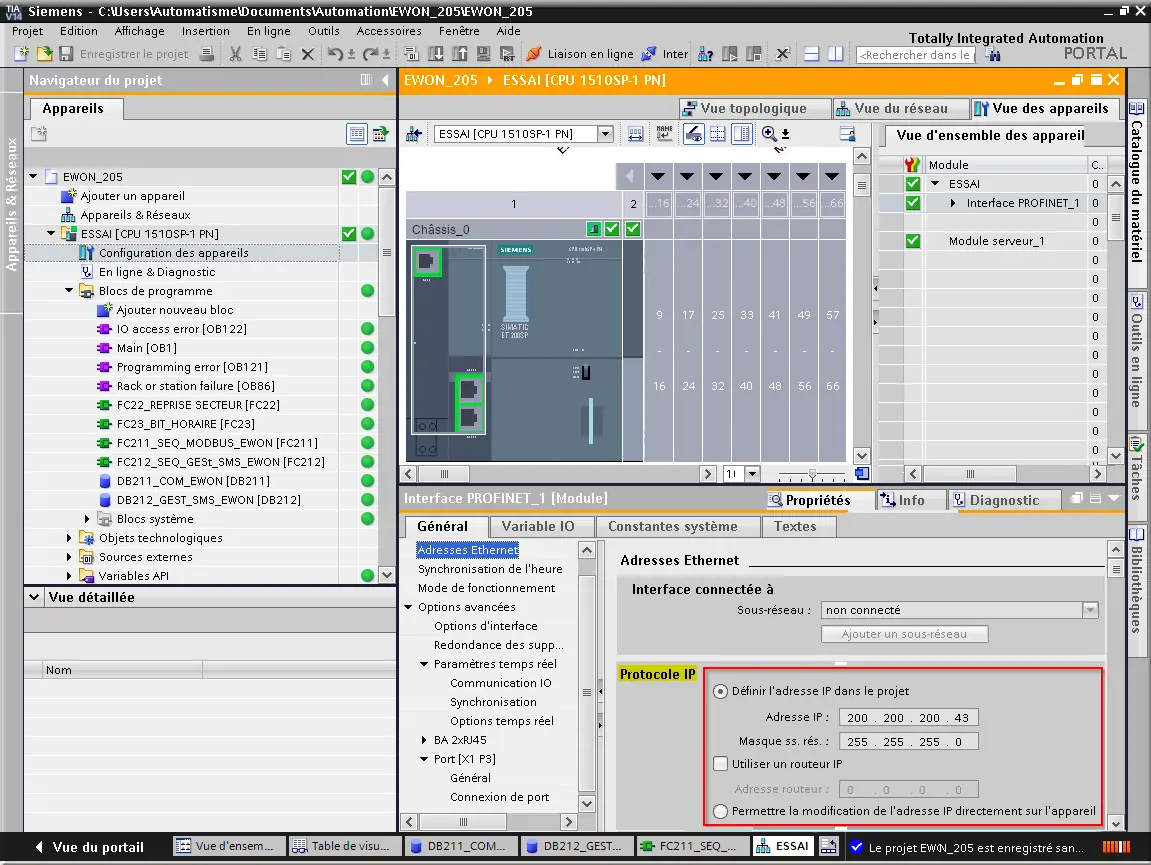Click Vue du portail button
The height and width of the screenshot is (865, 1151).
[89, 847]
